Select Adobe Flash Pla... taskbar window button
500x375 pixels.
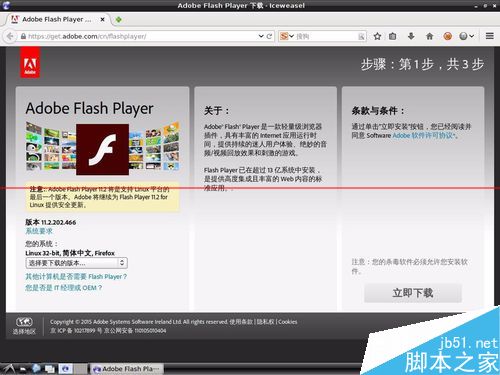(x=127, y=369)
